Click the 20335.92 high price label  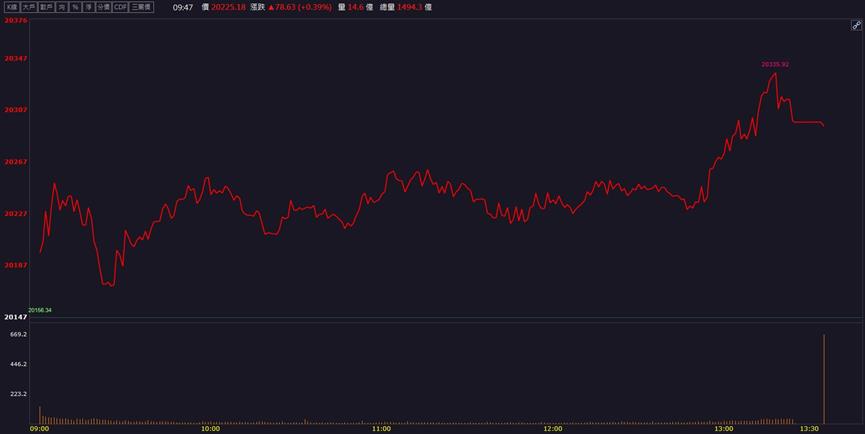[775, 65]
